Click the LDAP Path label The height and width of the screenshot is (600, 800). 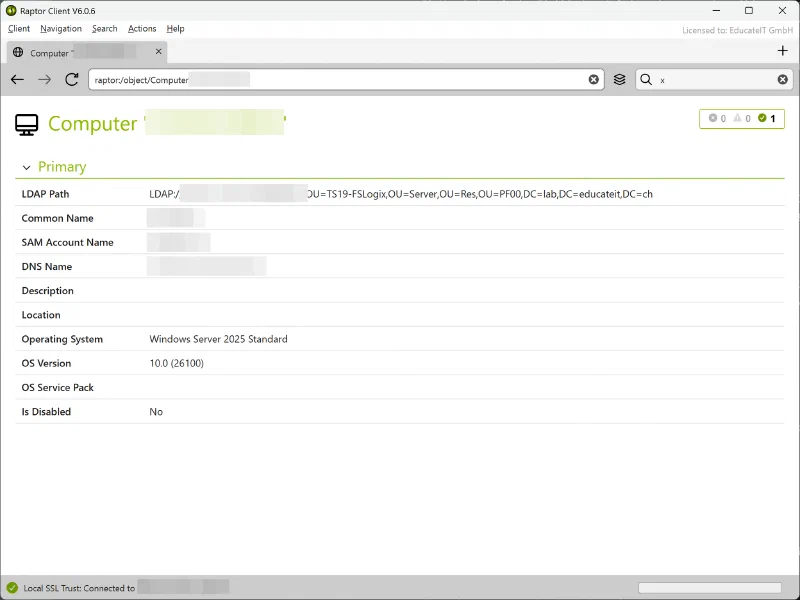point(45,194)
